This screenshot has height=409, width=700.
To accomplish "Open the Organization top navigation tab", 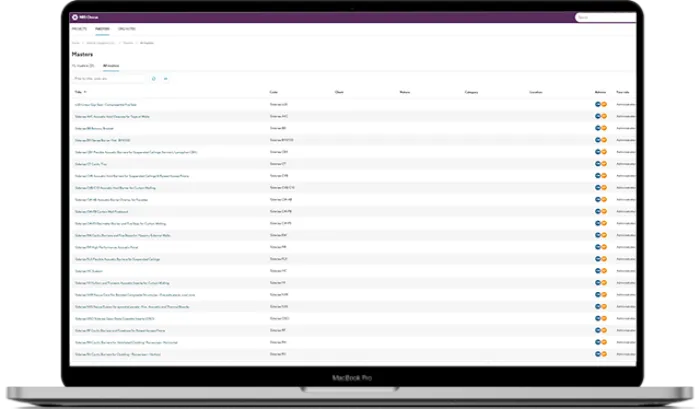I will (127, 29).
